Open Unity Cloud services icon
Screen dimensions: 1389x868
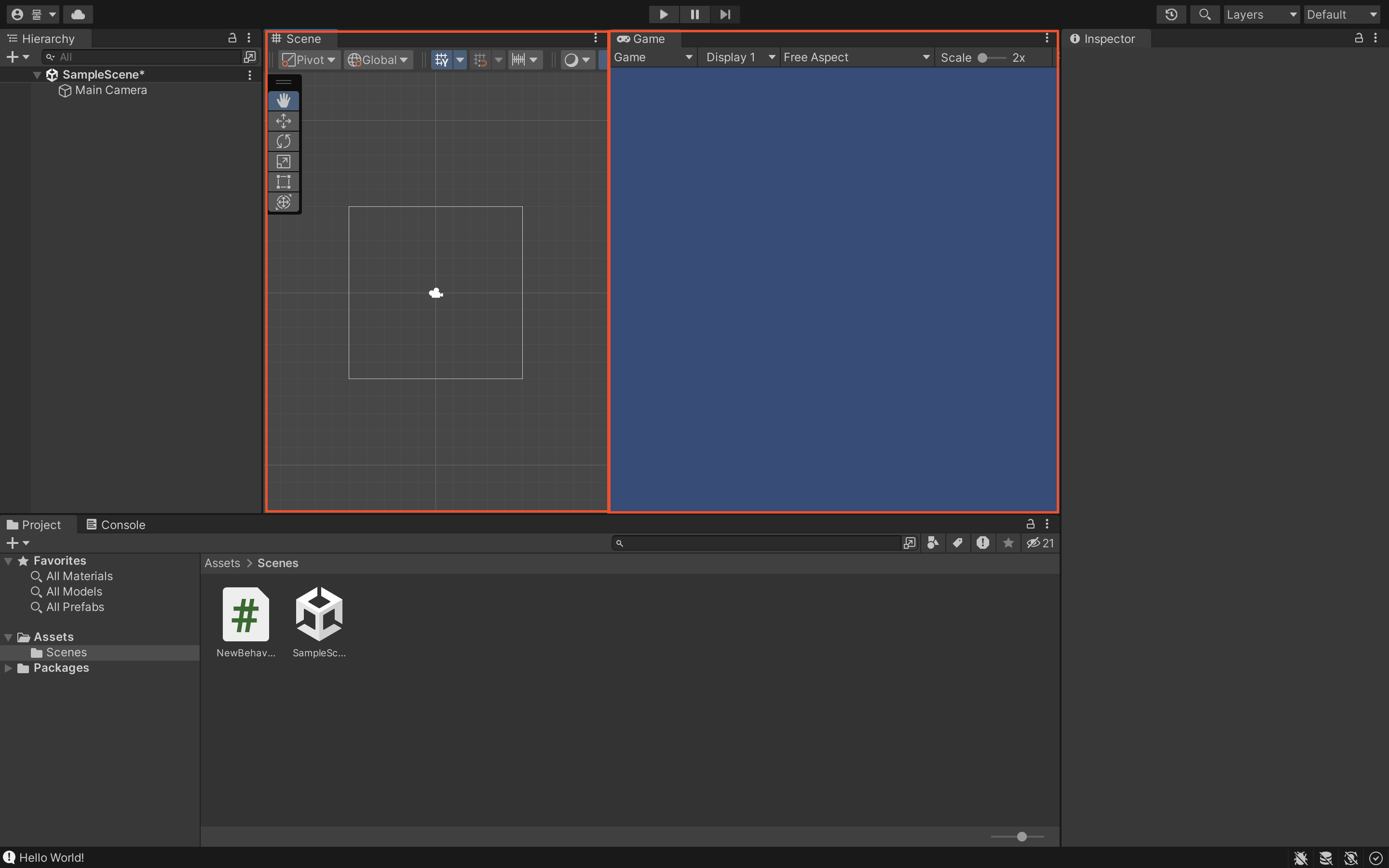point(78,14)
